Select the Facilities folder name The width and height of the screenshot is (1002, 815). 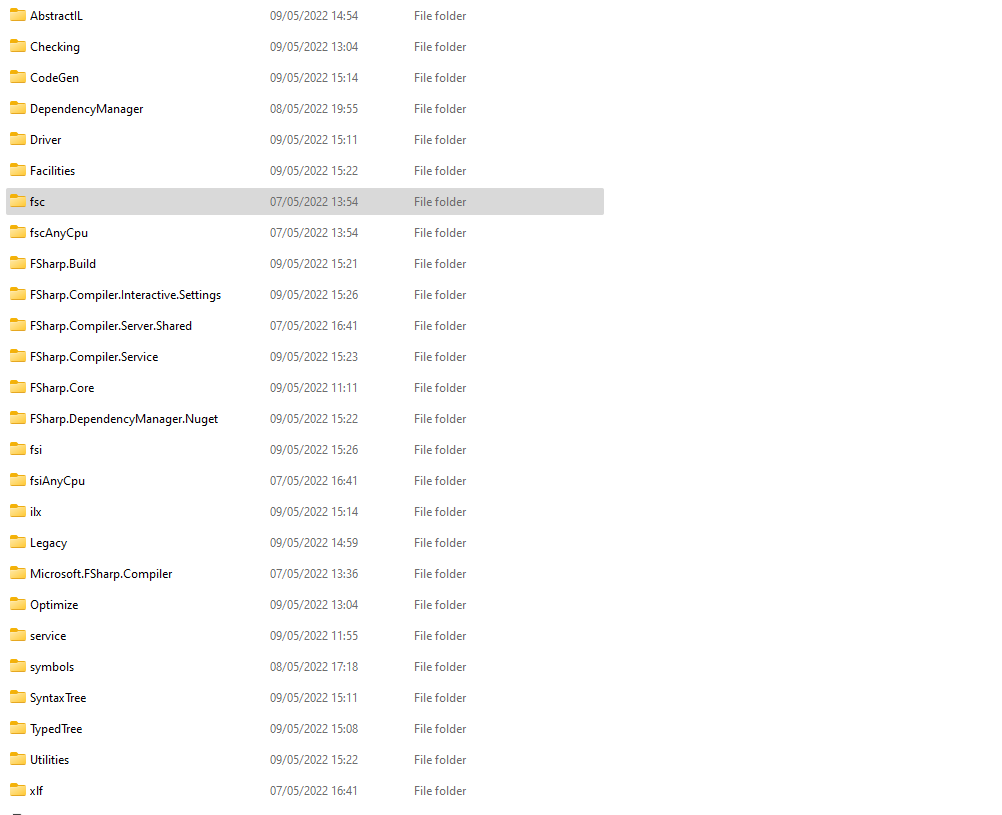tap(52, 171)
